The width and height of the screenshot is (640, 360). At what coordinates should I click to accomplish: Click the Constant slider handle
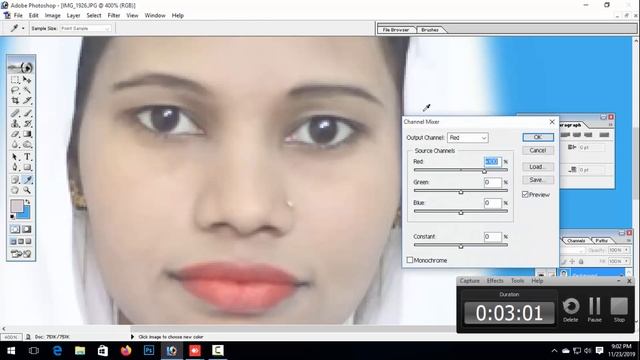point(461,246)
